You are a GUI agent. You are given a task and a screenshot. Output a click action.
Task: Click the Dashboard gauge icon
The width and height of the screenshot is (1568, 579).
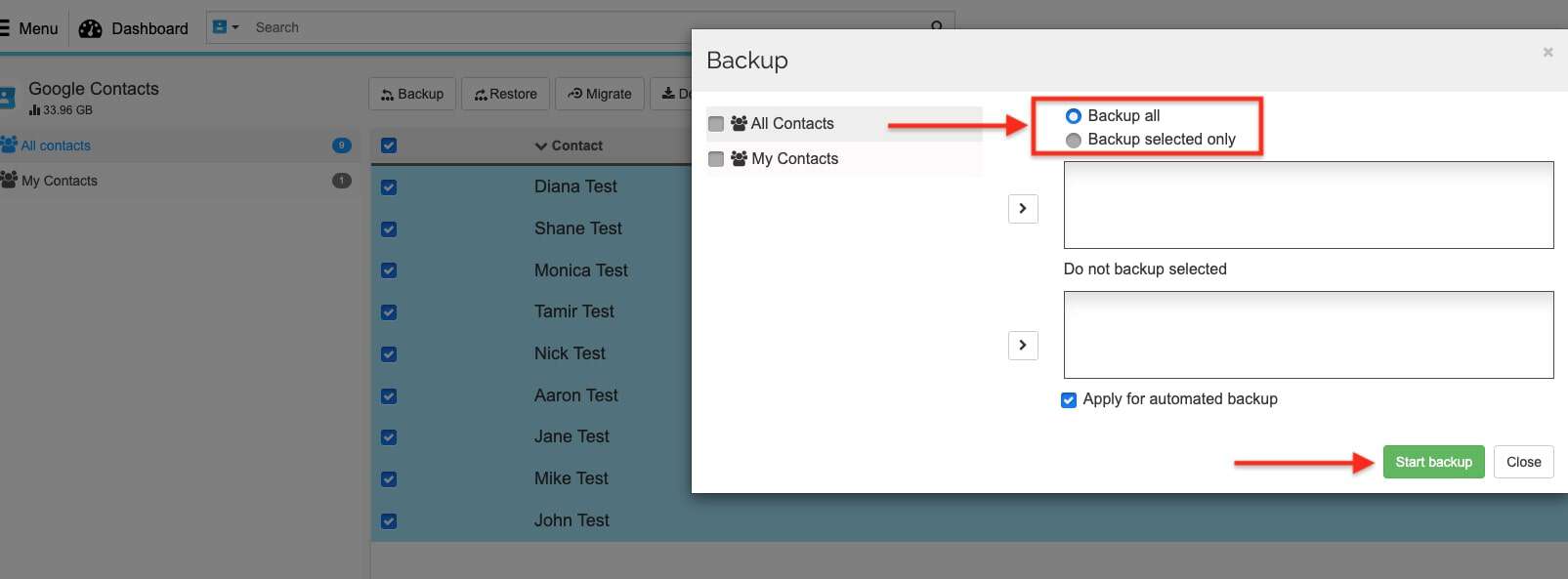click(90, 28)
